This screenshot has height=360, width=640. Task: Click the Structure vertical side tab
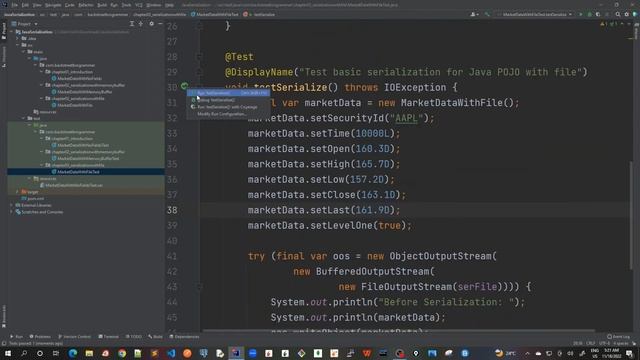coord(4,57)
